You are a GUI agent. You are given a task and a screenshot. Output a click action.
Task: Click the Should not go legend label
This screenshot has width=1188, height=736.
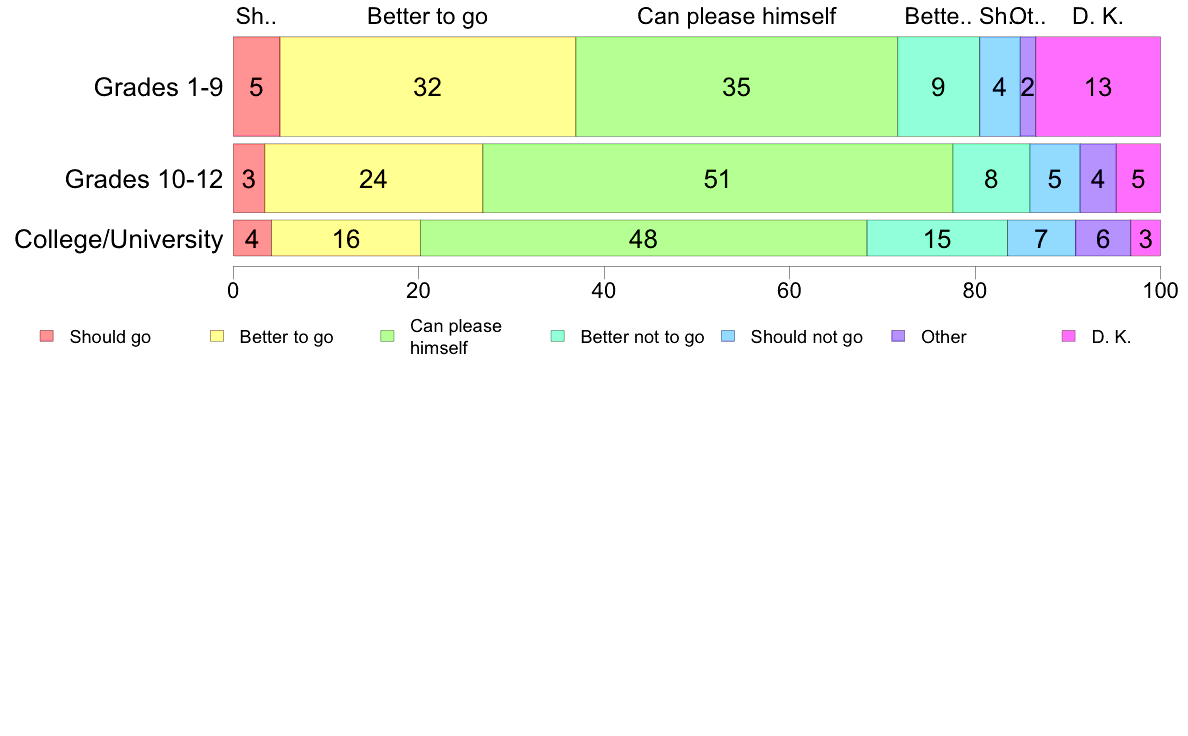pos(807,337)
